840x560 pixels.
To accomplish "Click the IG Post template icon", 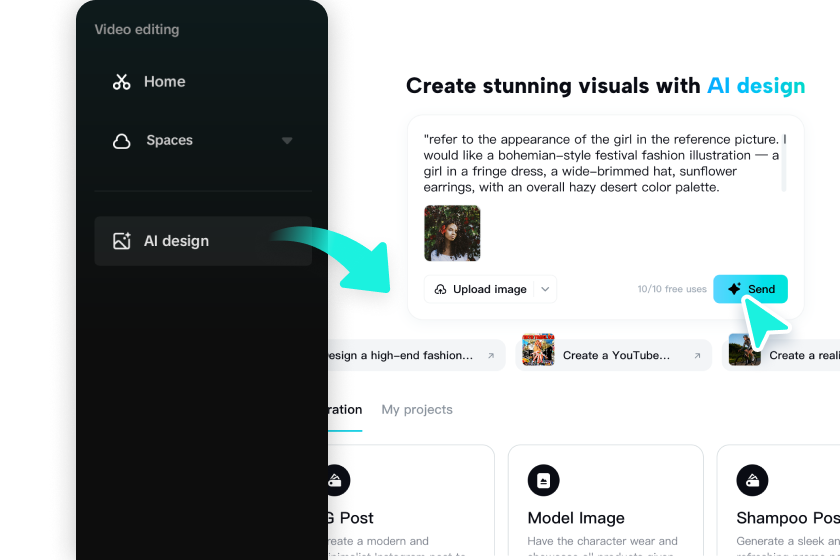I will (335, 480).
